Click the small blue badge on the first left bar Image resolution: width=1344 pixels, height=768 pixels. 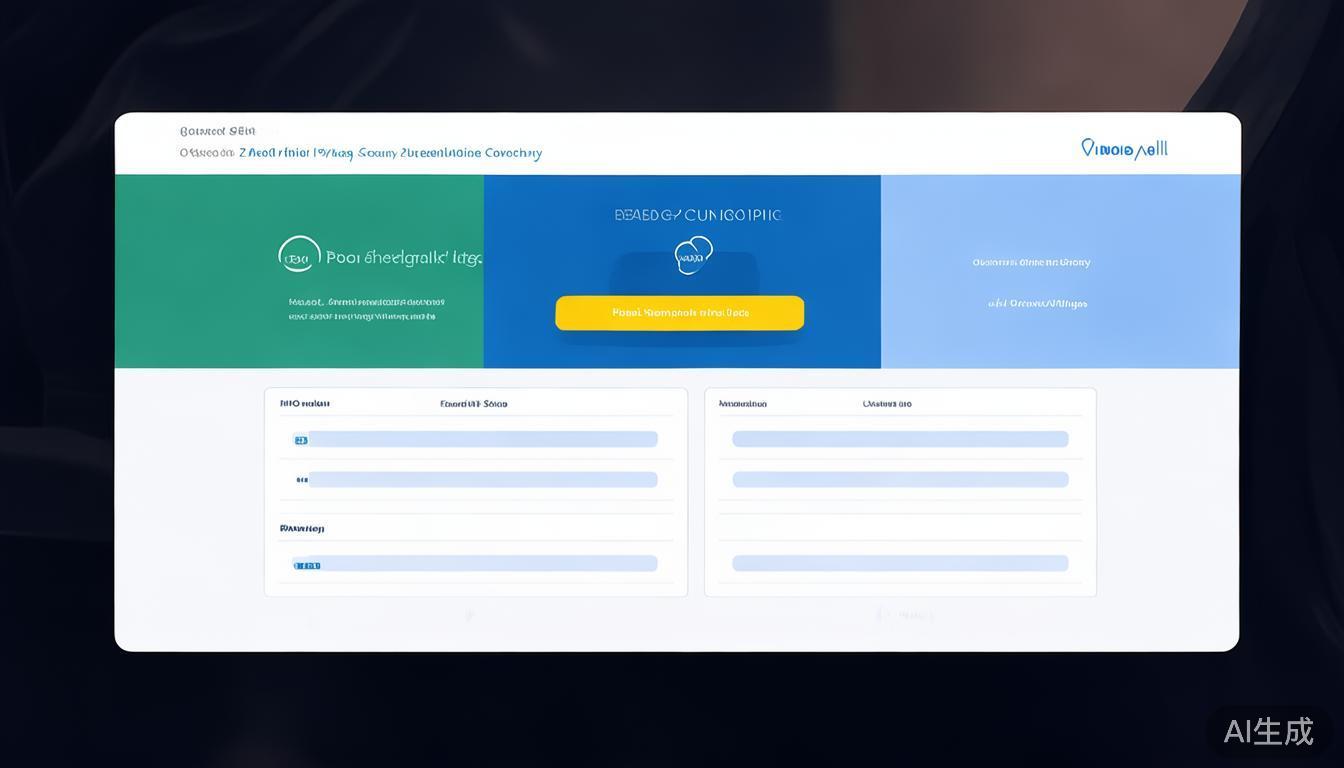300,440
